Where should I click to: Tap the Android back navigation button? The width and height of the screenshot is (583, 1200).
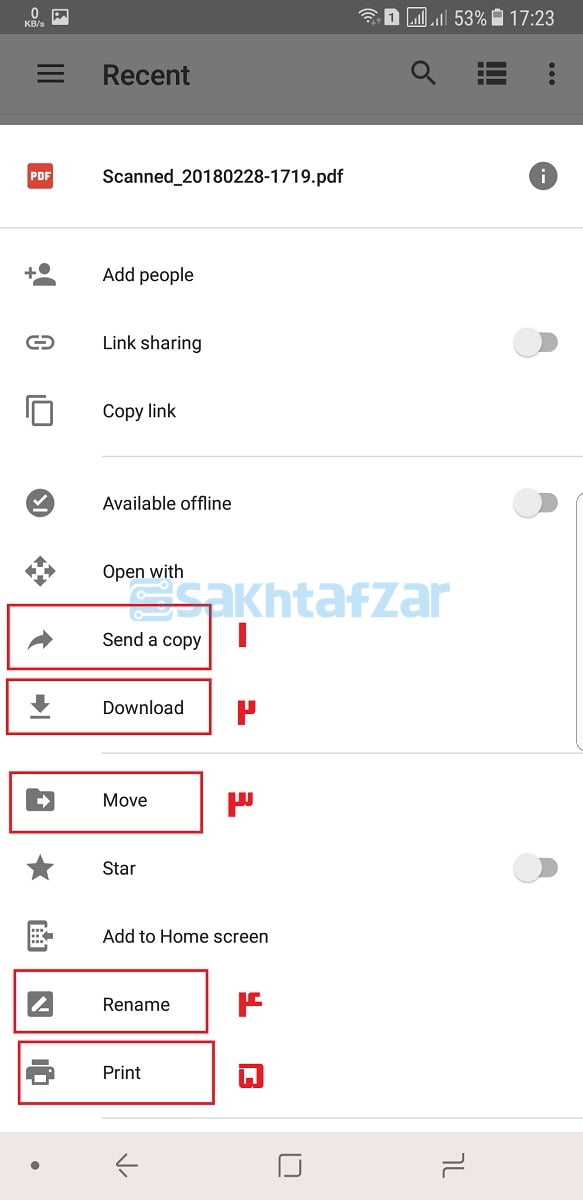click(126, 1165)
